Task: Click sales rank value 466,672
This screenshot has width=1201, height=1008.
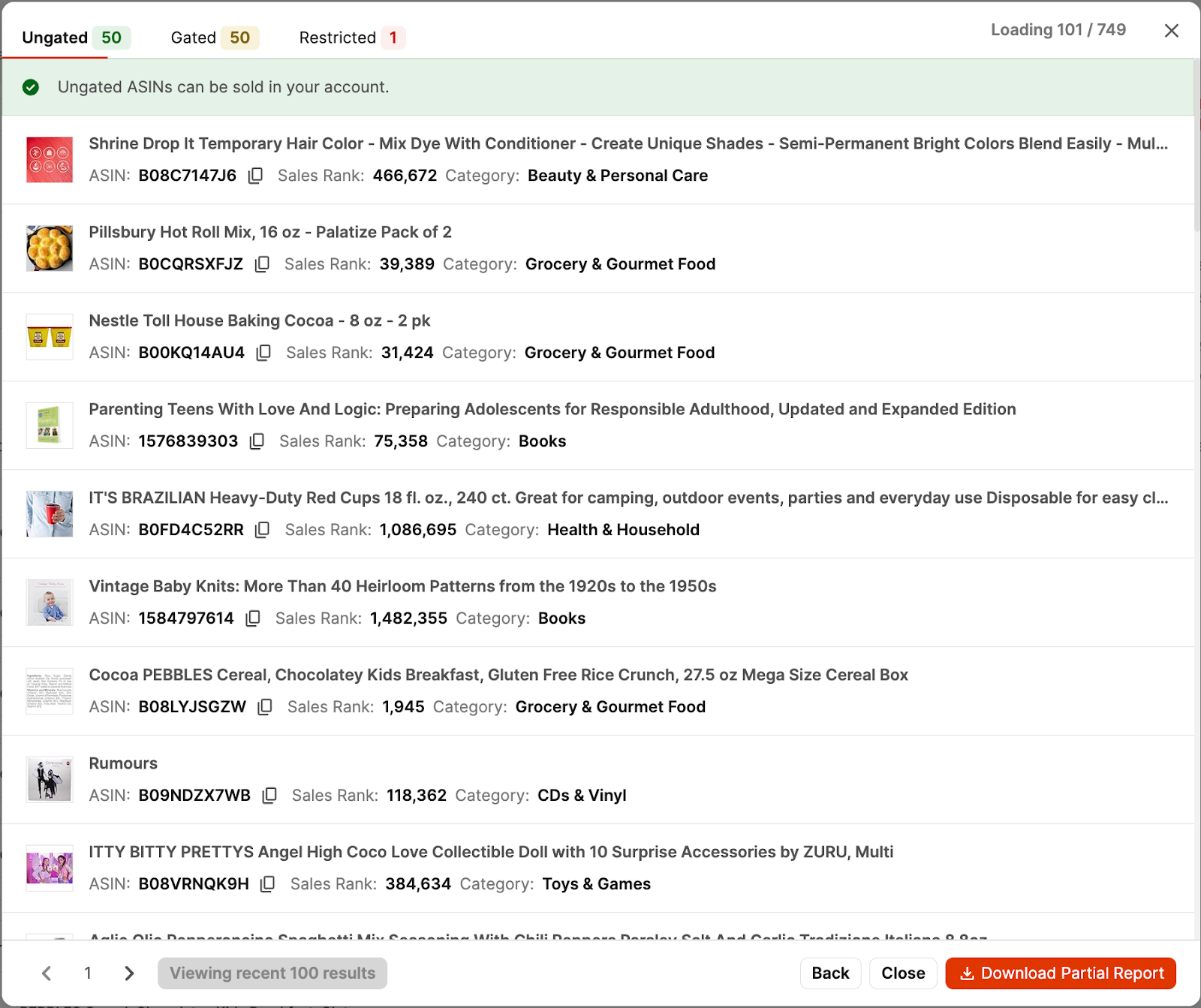Action: click(405, 176)
